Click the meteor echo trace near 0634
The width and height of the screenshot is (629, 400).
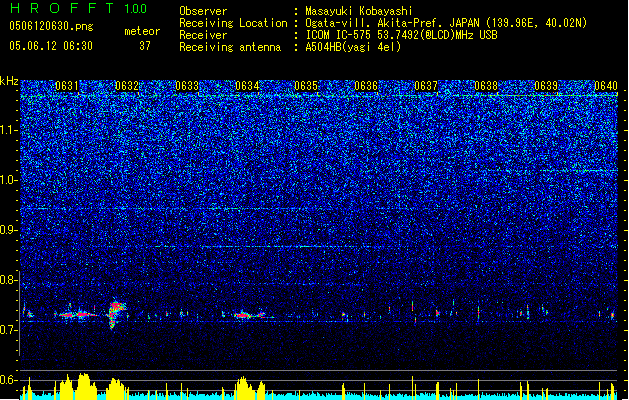tap(248, 315)
